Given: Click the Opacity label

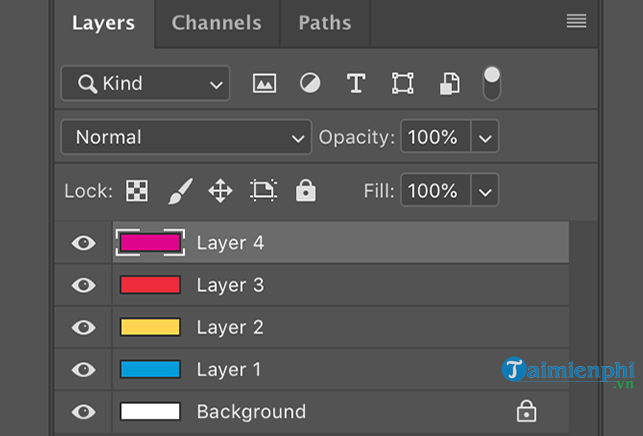Looking at the screenshot, I should [356, 137].
